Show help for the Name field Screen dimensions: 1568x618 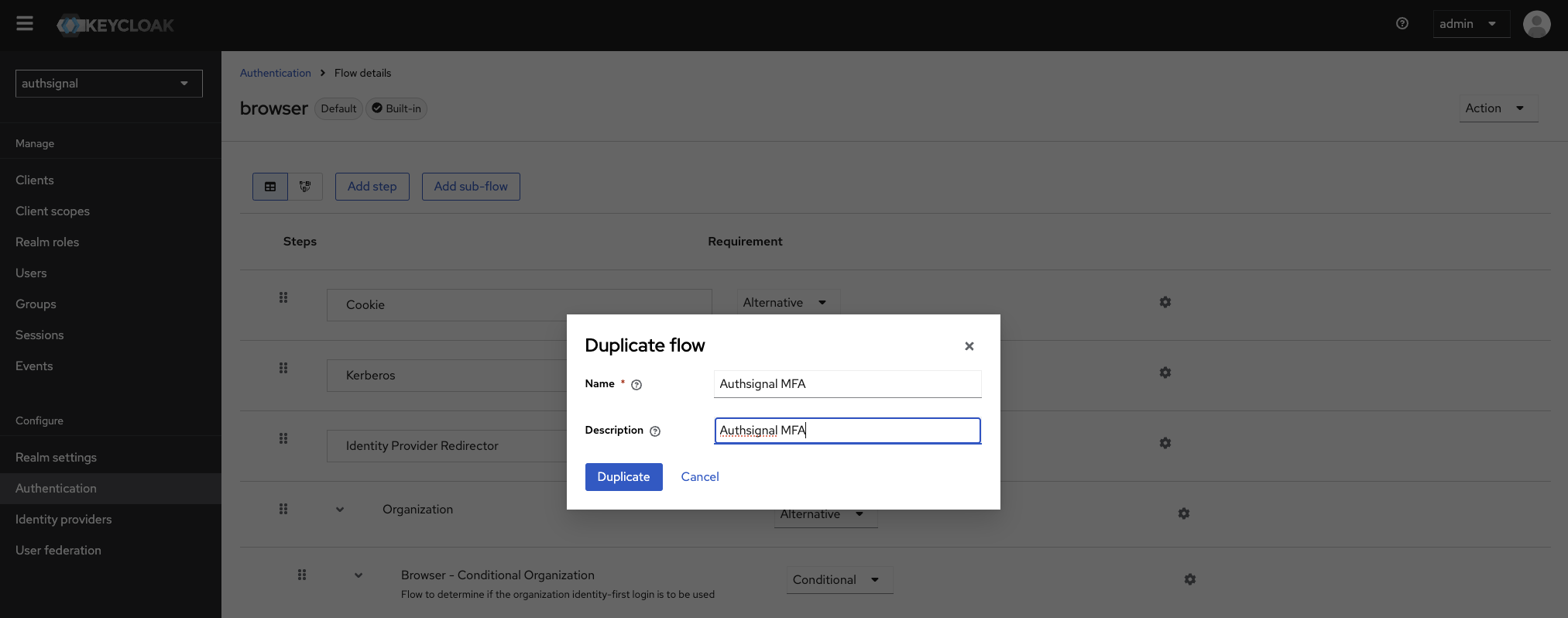(x=636, y=385)
